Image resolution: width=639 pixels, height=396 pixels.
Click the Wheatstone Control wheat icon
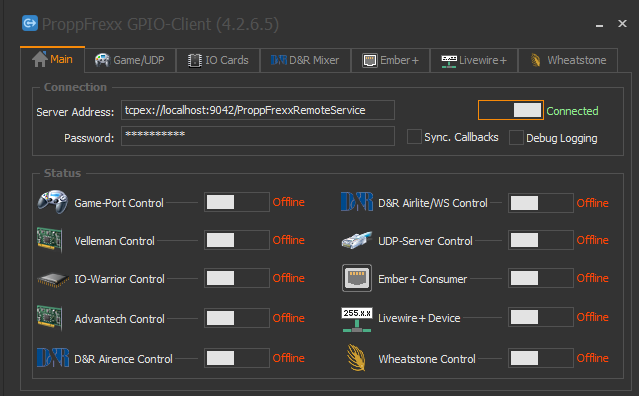tap(357, 358)
